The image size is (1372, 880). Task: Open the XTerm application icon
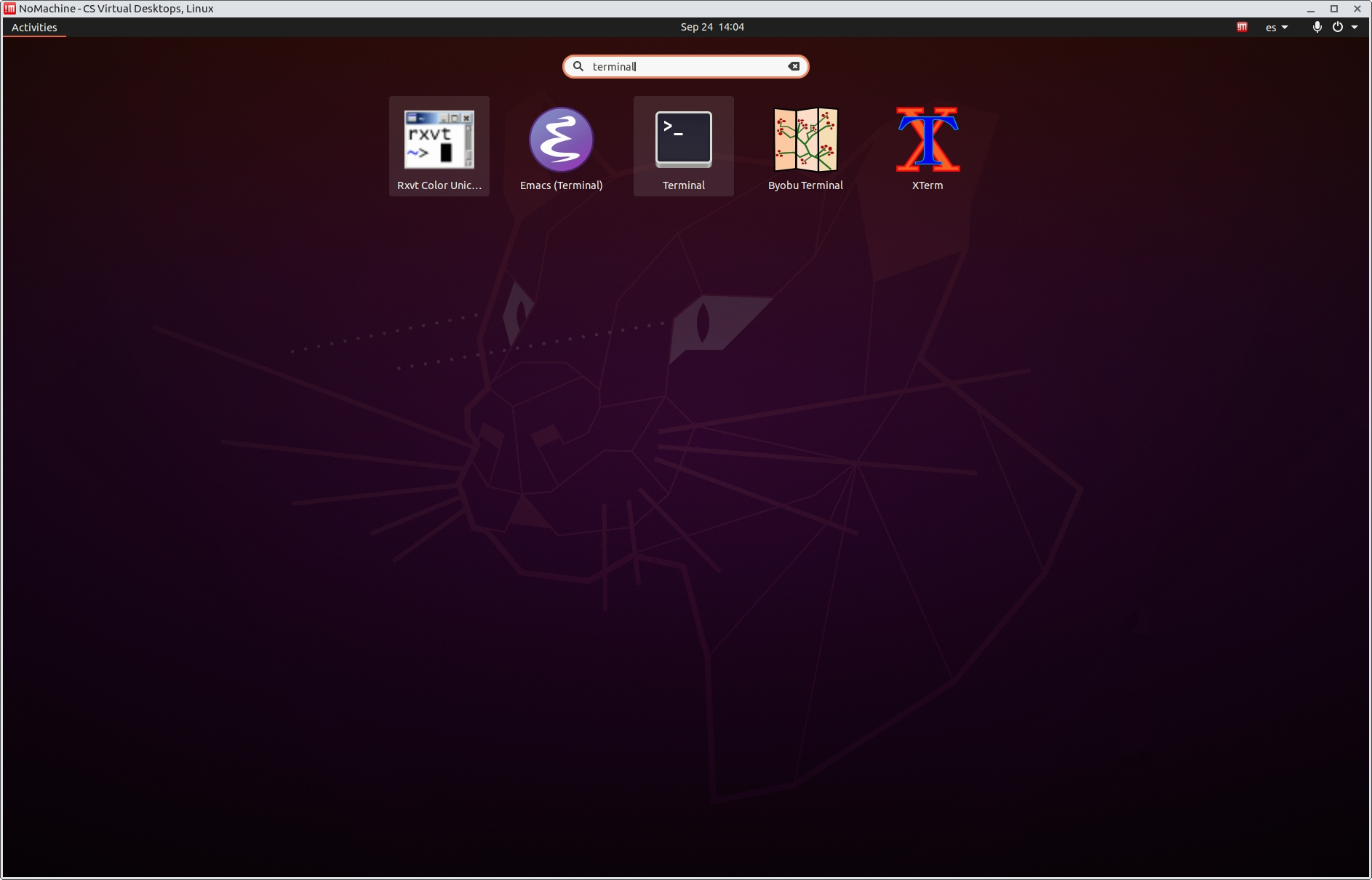[x=928, y=139]
